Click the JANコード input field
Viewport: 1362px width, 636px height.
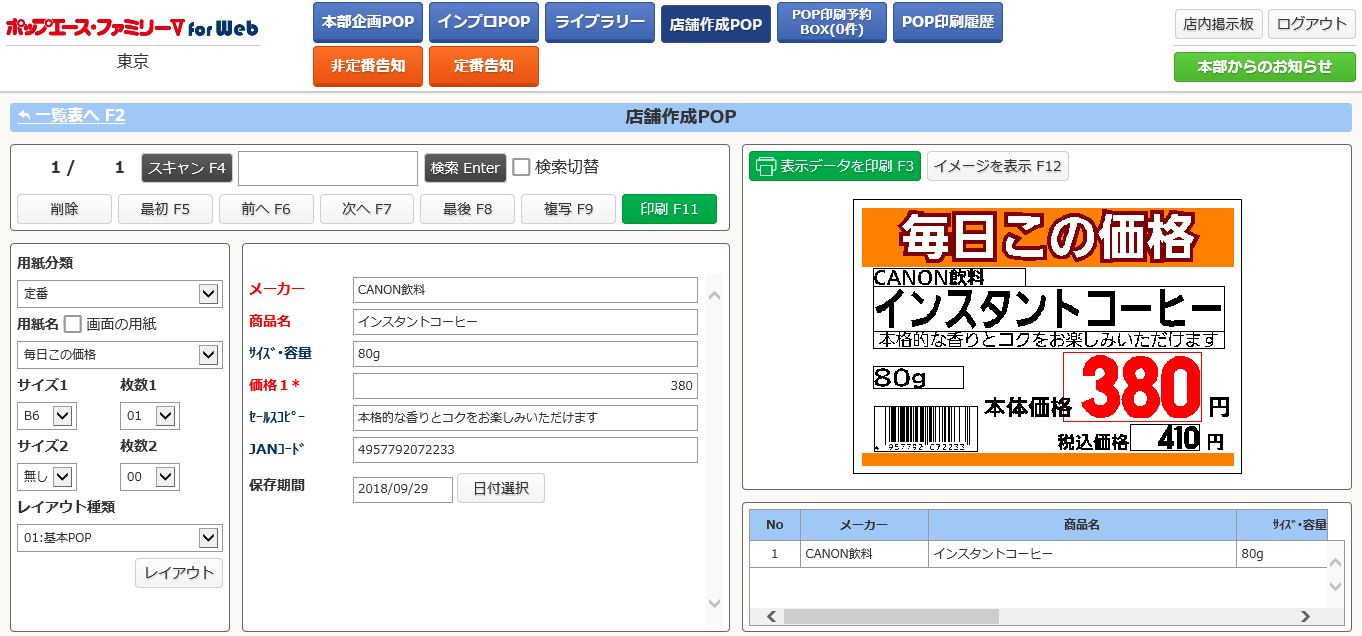click(x=525, y=450)
